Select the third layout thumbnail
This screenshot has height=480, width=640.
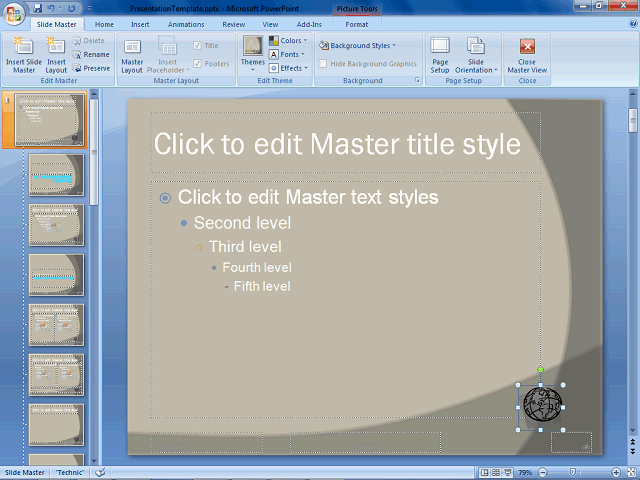(56, 225)
